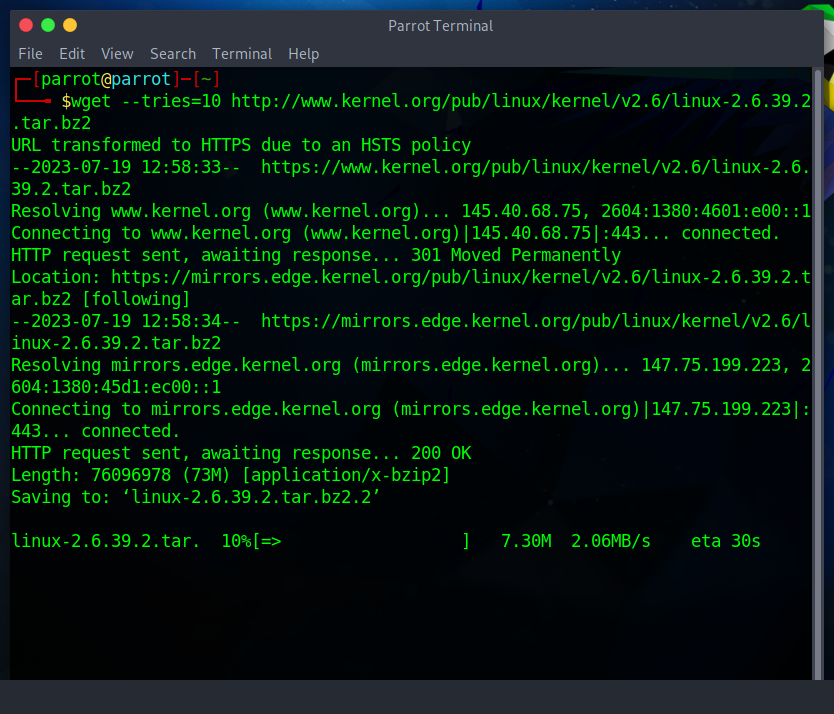Click the Parrot Terminal title bar
Viewport: 834px width, 714px height.
point(440,25)
